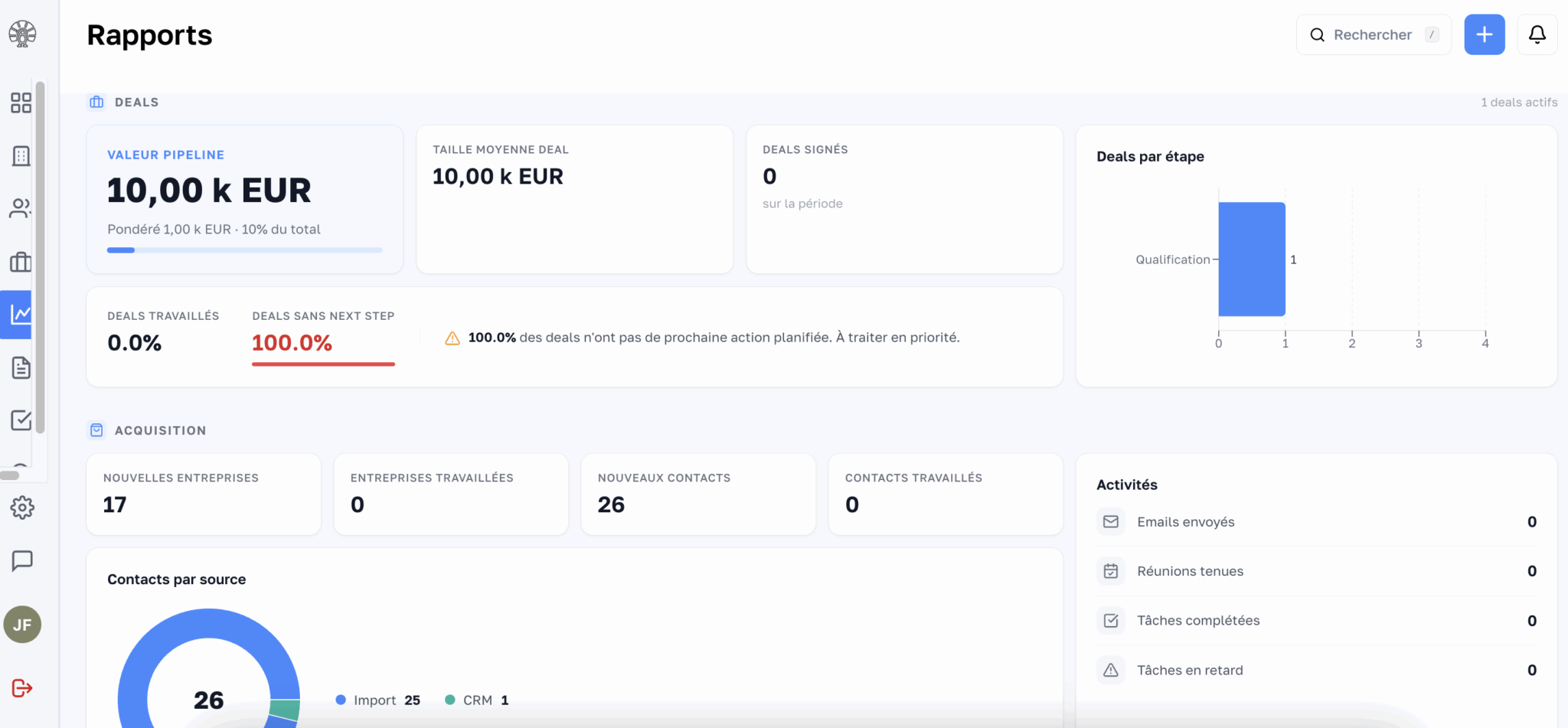Click the Deals Travaillés 0.0% value
Viewport: 1568px width, 728px height.
click(x=135, y=343)
